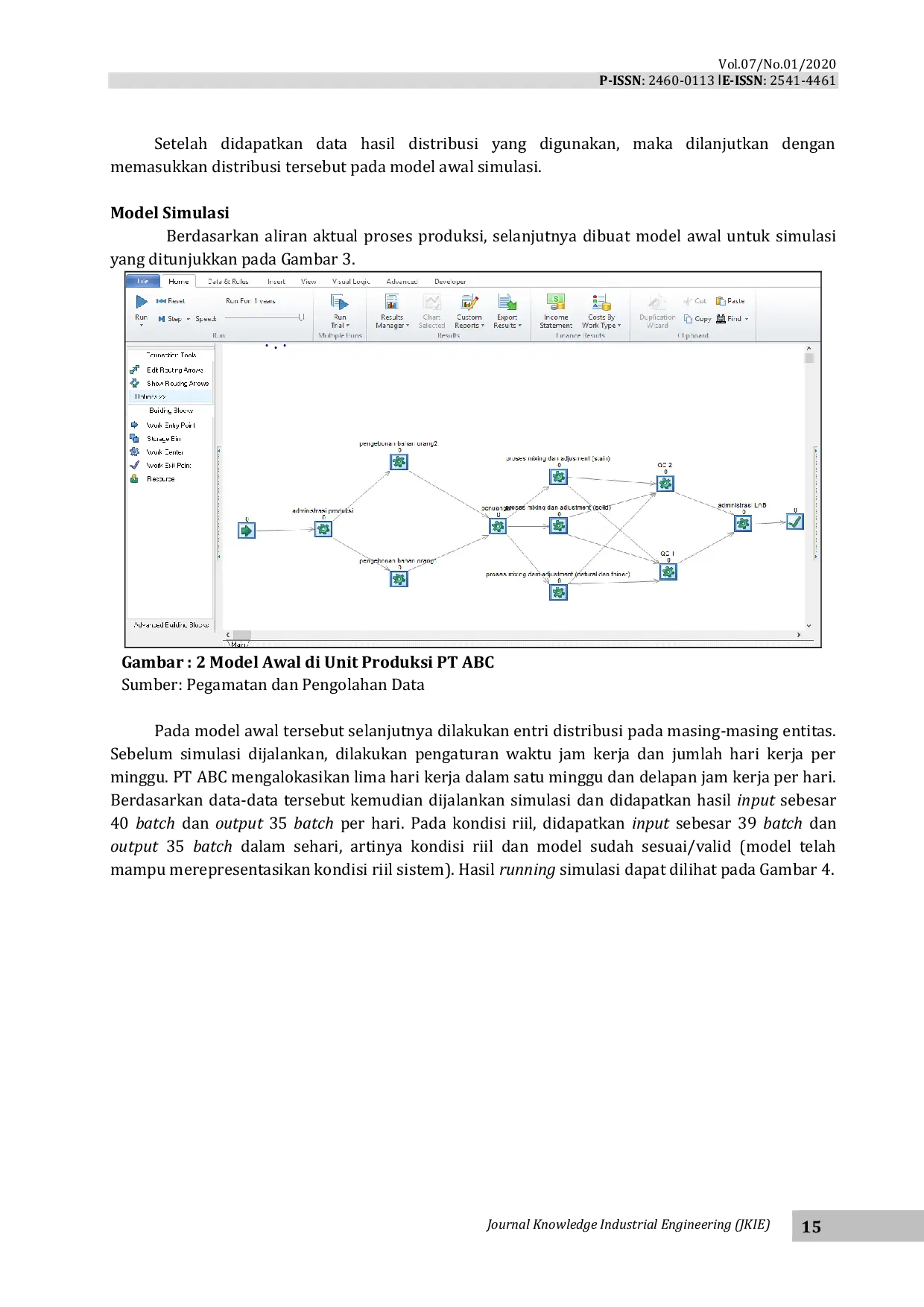Pick Storage Bin from Building Blocks

click(x=163, y=439)
